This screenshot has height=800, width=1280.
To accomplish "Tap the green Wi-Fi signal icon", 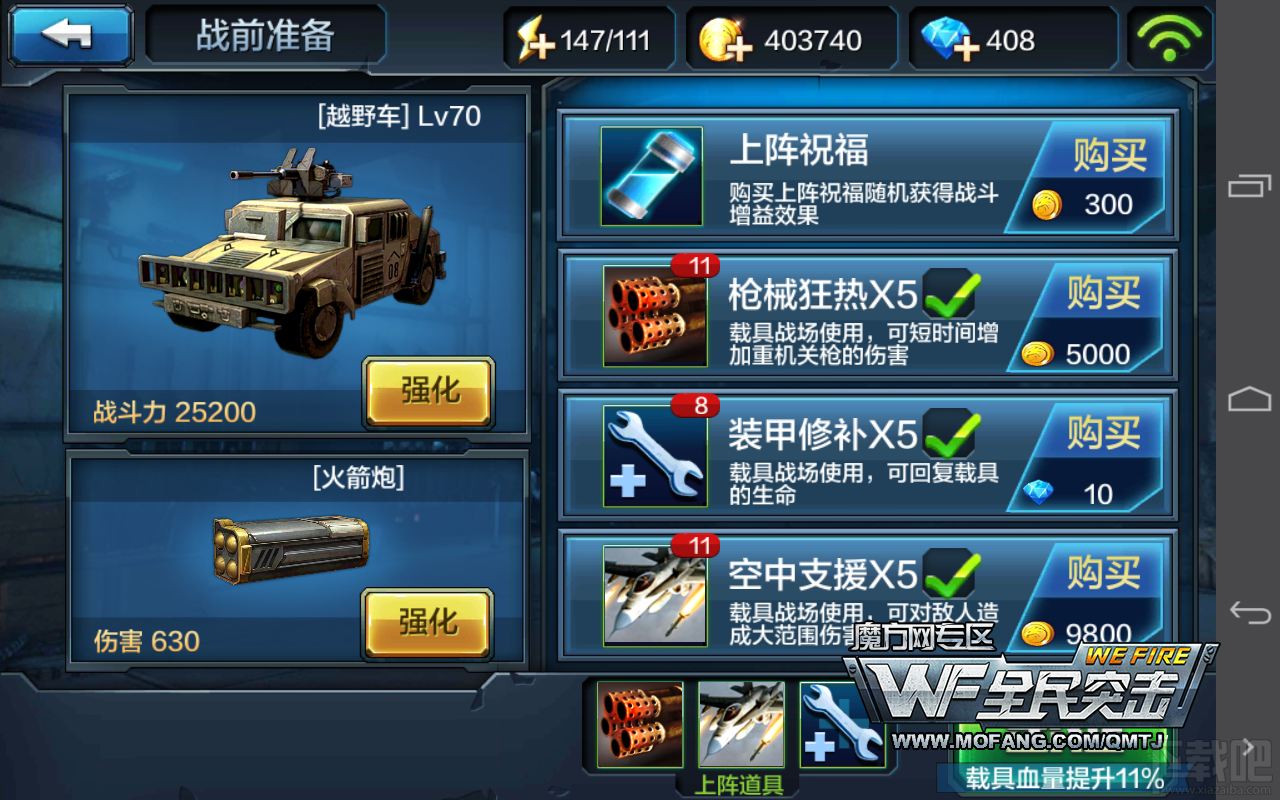I will coord(1170,38).
